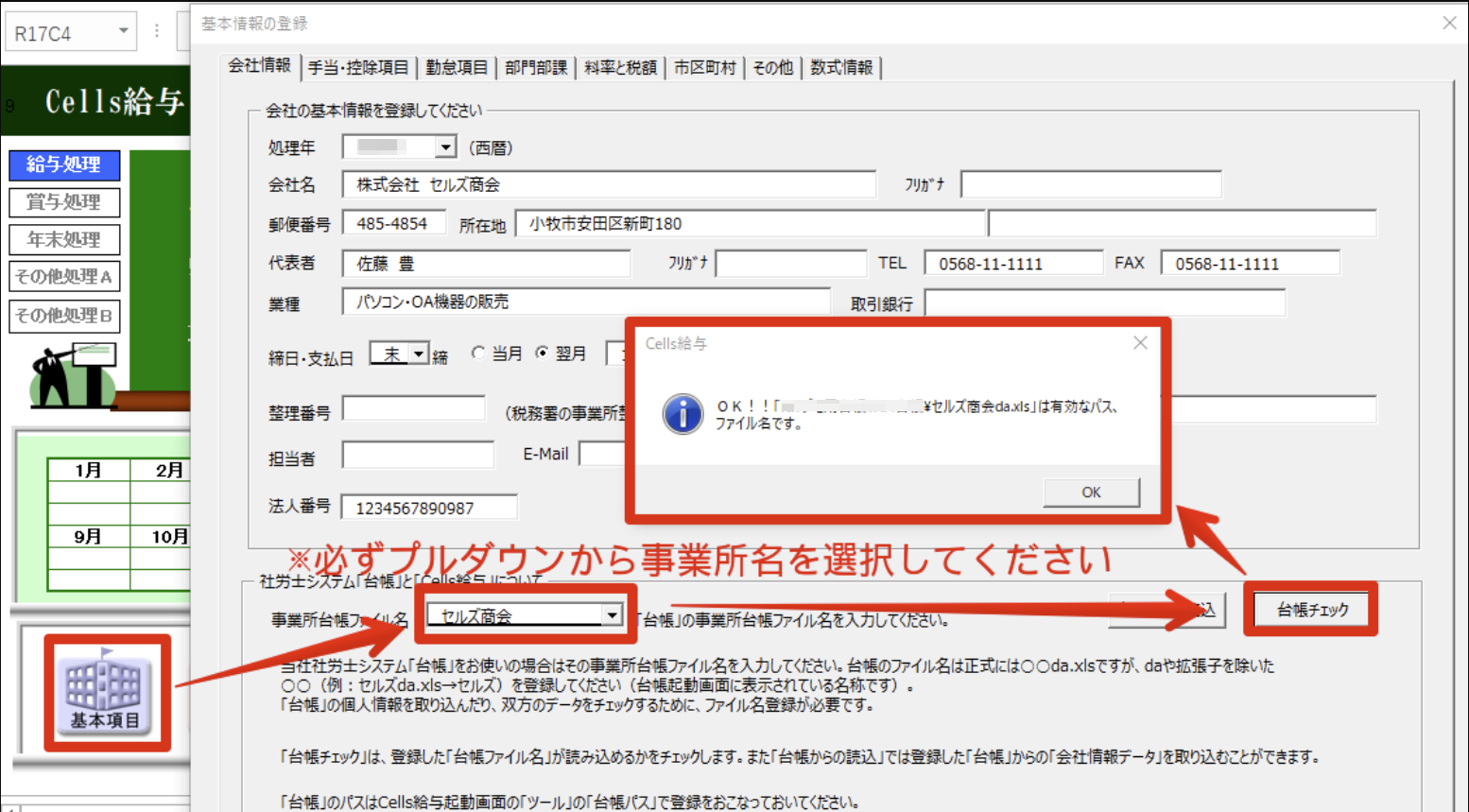Image resolution: width=1469 pixels, height=812 pixels.
Task: Switch to the 手当・控除項目 tab
Action: [358, 67]
